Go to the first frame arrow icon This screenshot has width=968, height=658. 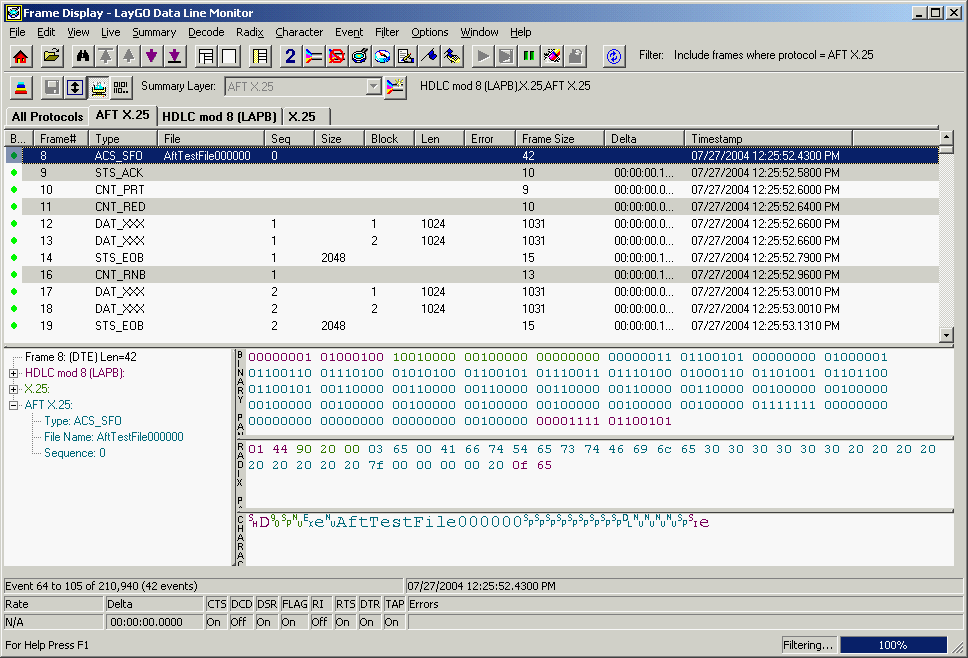click(106, 56)
